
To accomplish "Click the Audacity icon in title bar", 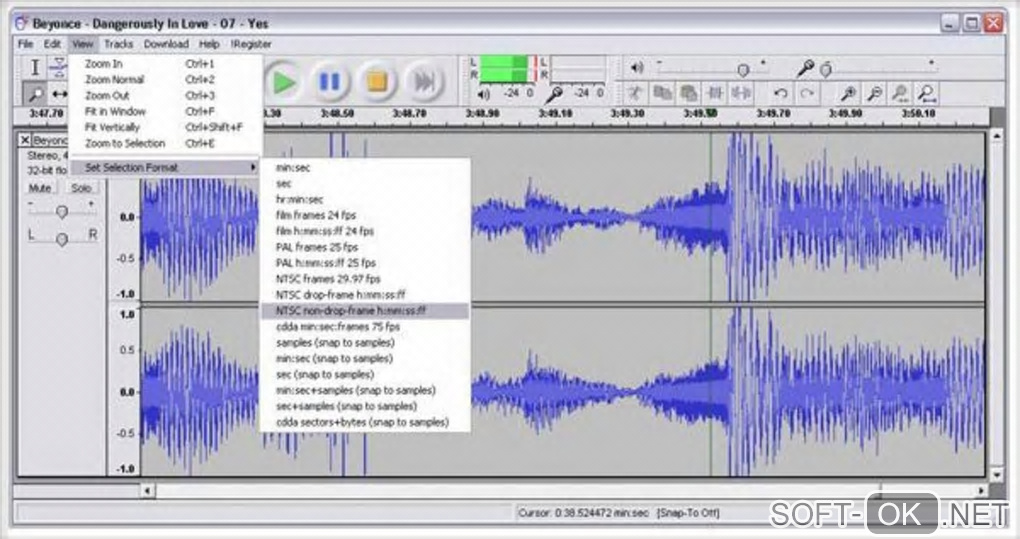I will (21, 23).
